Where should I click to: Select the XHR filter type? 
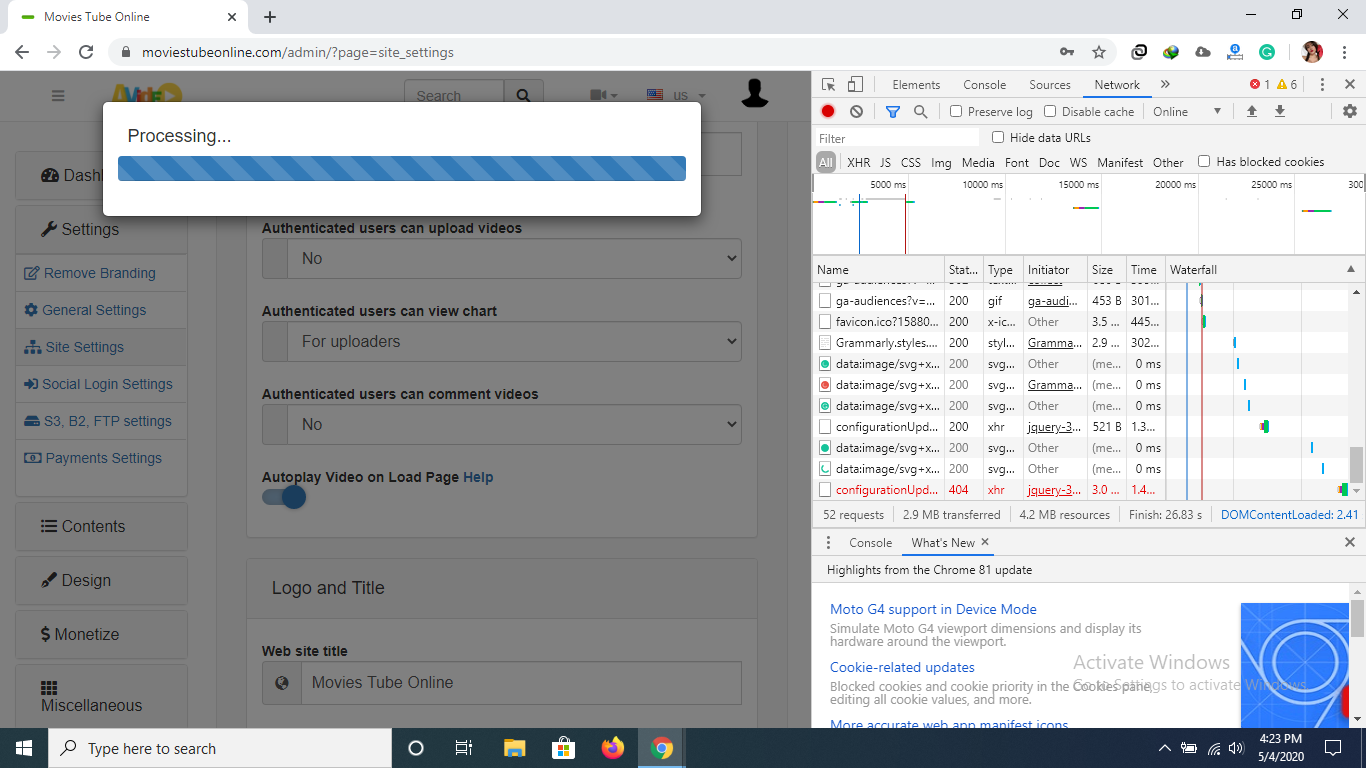[858, 162]
